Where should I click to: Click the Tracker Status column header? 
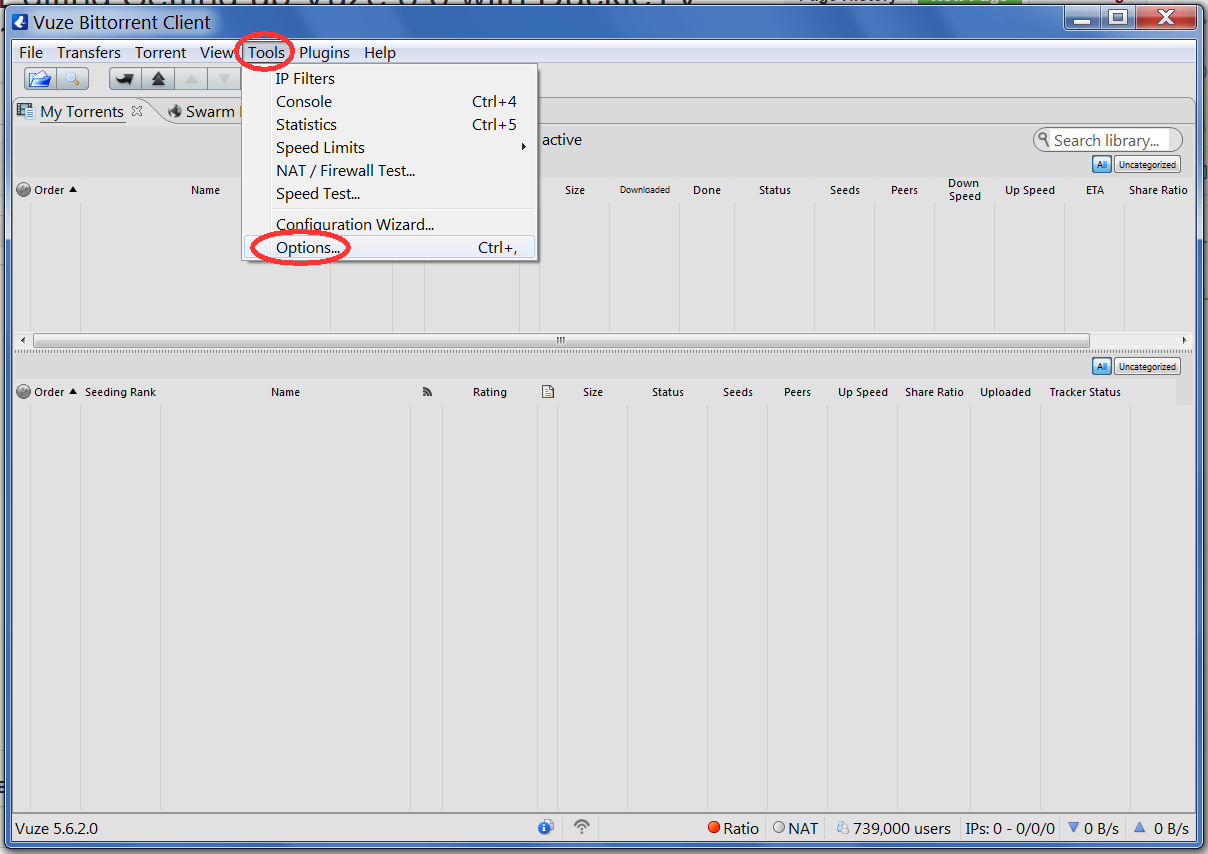click(x=1085, y=392)
